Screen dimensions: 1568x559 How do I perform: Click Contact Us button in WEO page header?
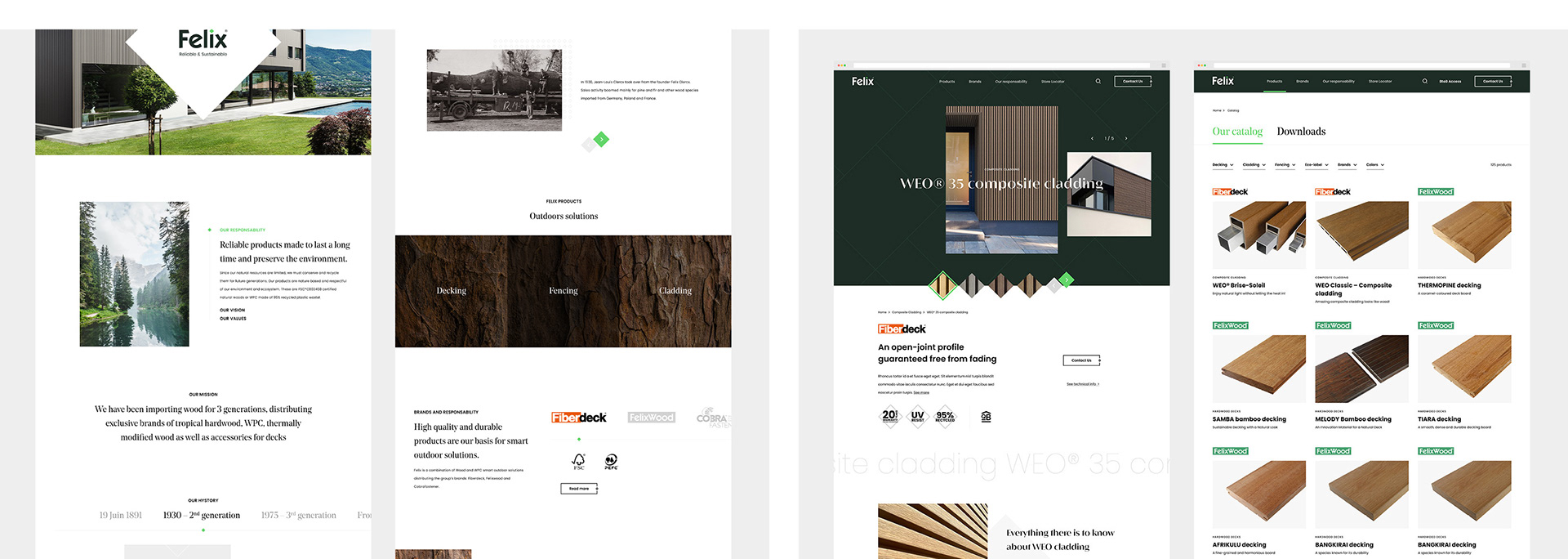coord(1133,82)
